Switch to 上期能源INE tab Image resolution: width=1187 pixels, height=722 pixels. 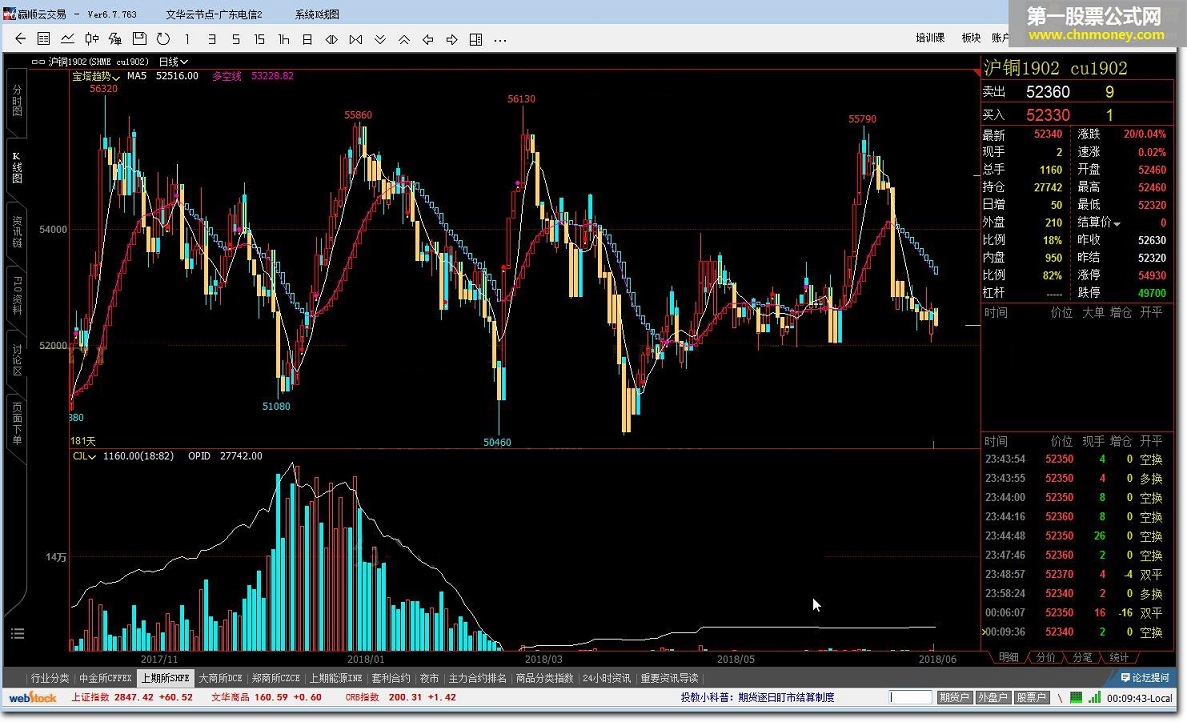point(335,678)
